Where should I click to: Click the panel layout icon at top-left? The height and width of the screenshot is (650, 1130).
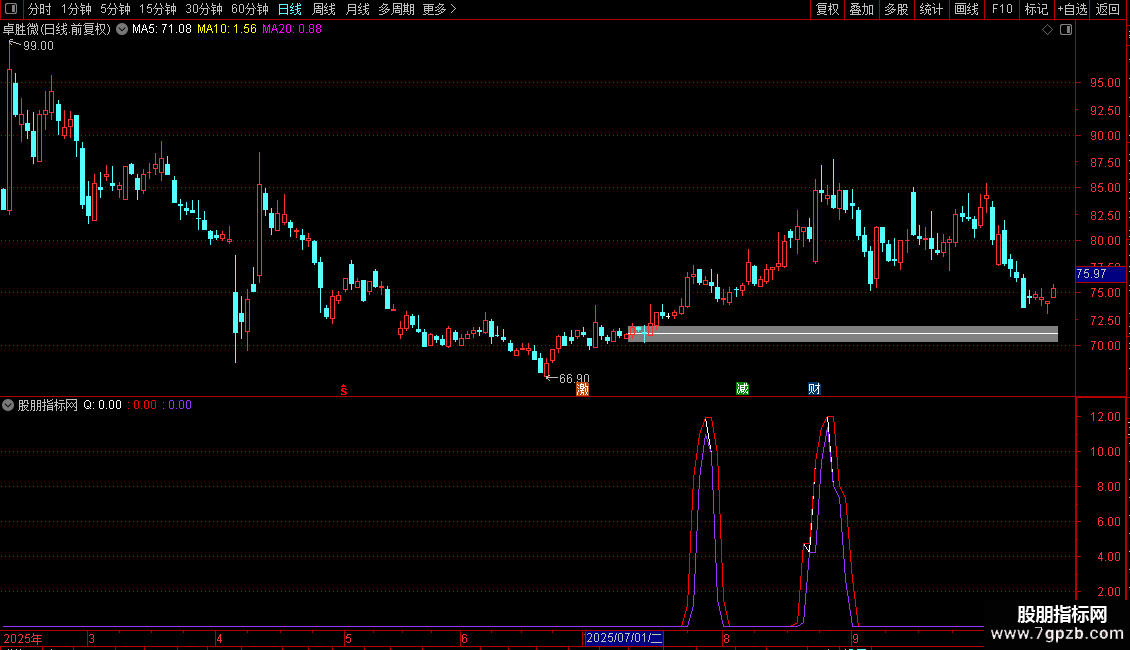pyautogui.click(x=11, y=9)
